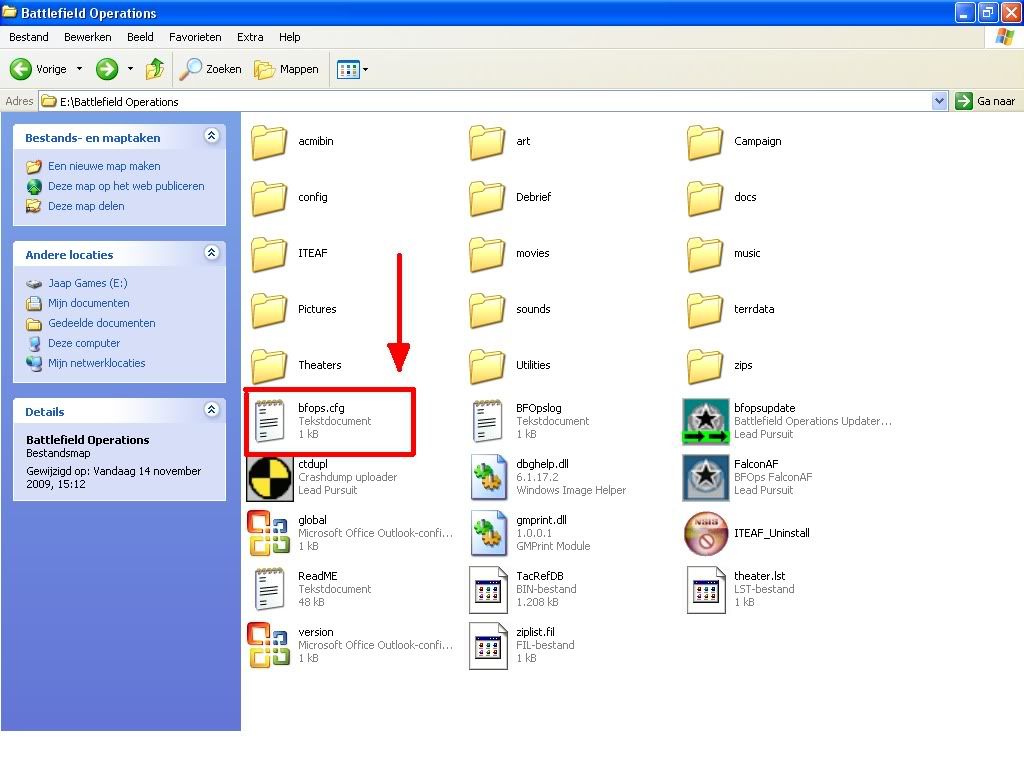
Task: Click Een nieuwe map maken link
Action: tap(104, 166)
